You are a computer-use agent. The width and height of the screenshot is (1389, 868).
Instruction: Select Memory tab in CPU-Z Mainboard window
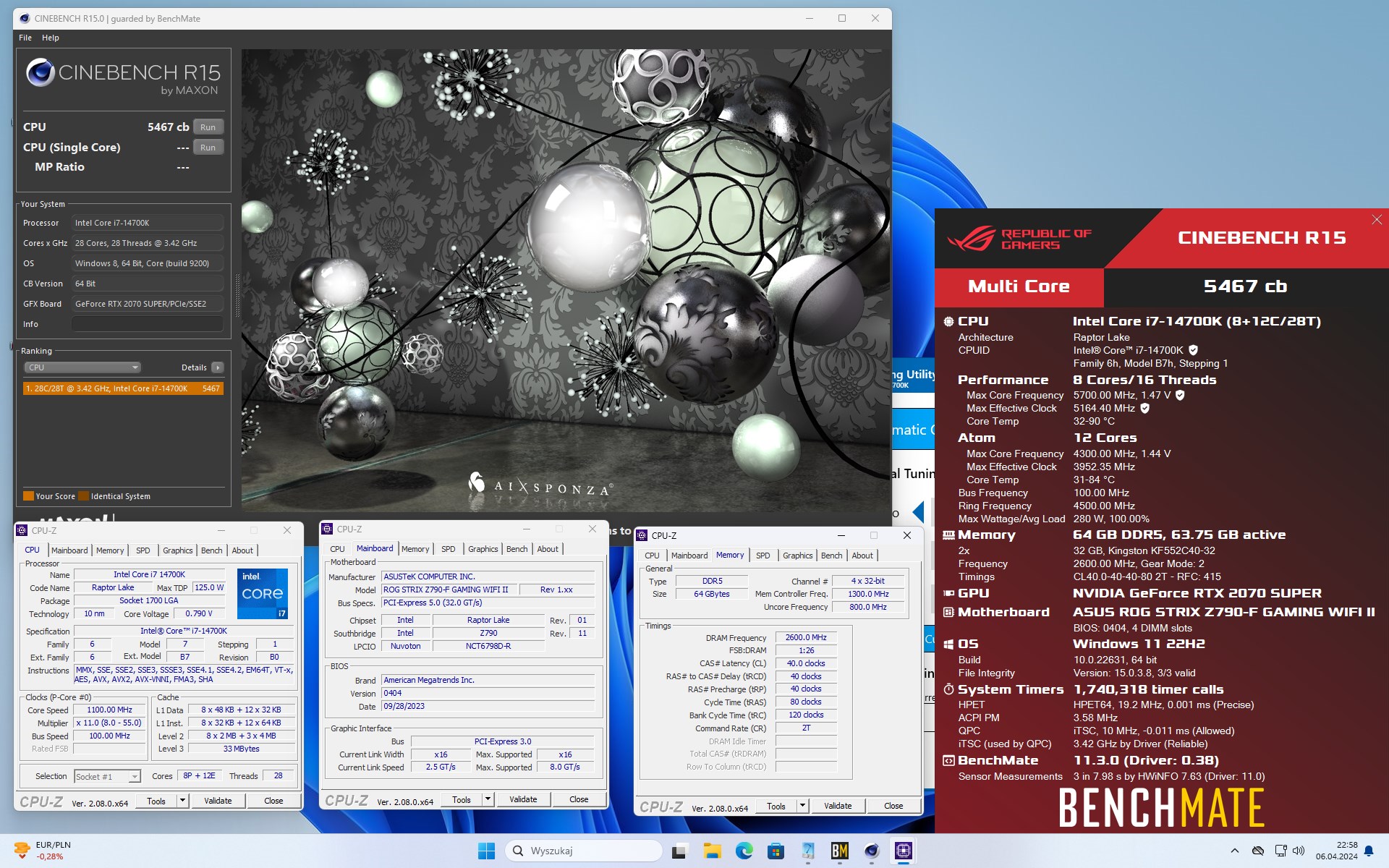tap(415, 549)
